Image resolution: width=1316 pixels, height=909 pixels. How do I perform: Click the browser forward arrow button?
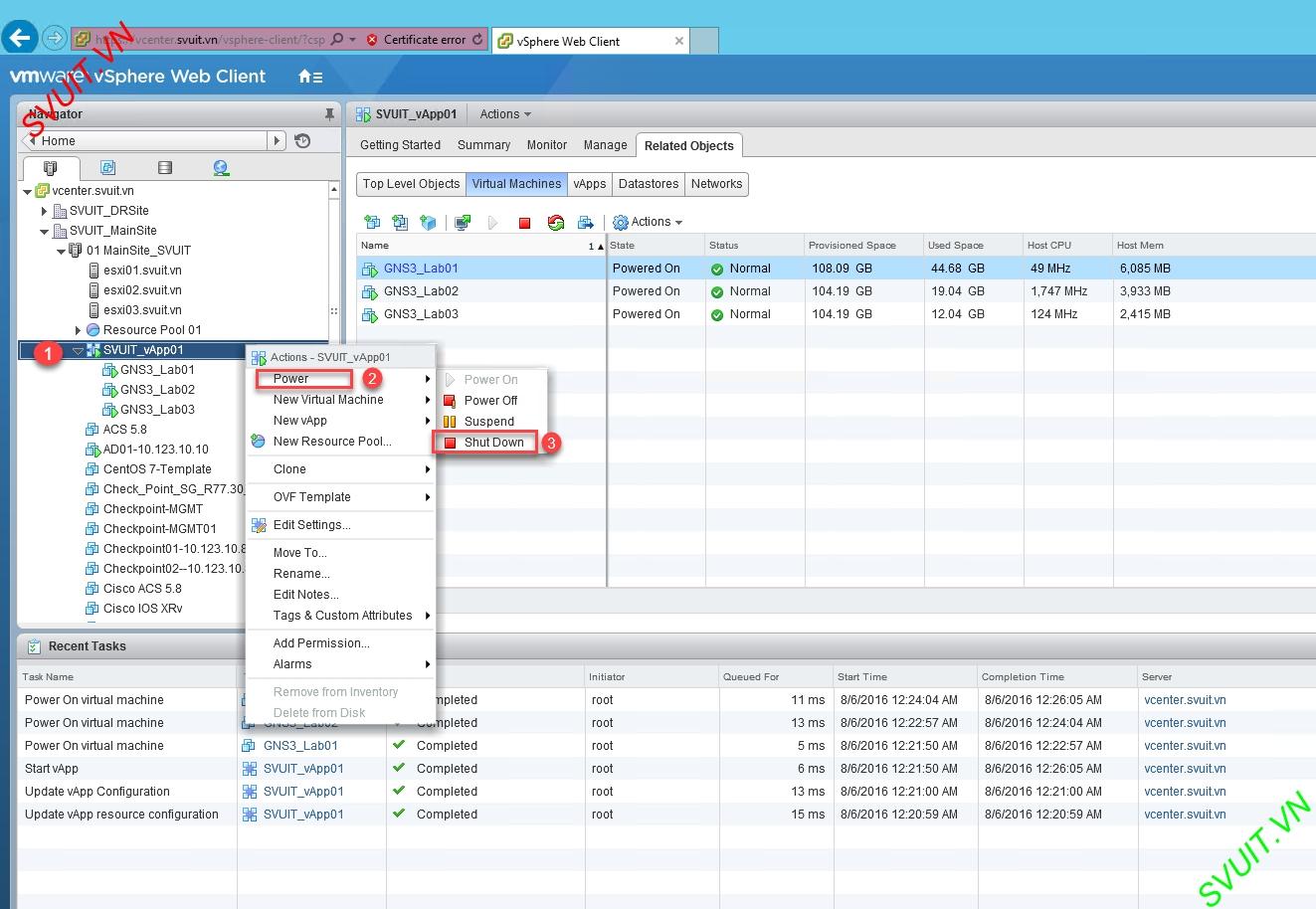[55, 39]
